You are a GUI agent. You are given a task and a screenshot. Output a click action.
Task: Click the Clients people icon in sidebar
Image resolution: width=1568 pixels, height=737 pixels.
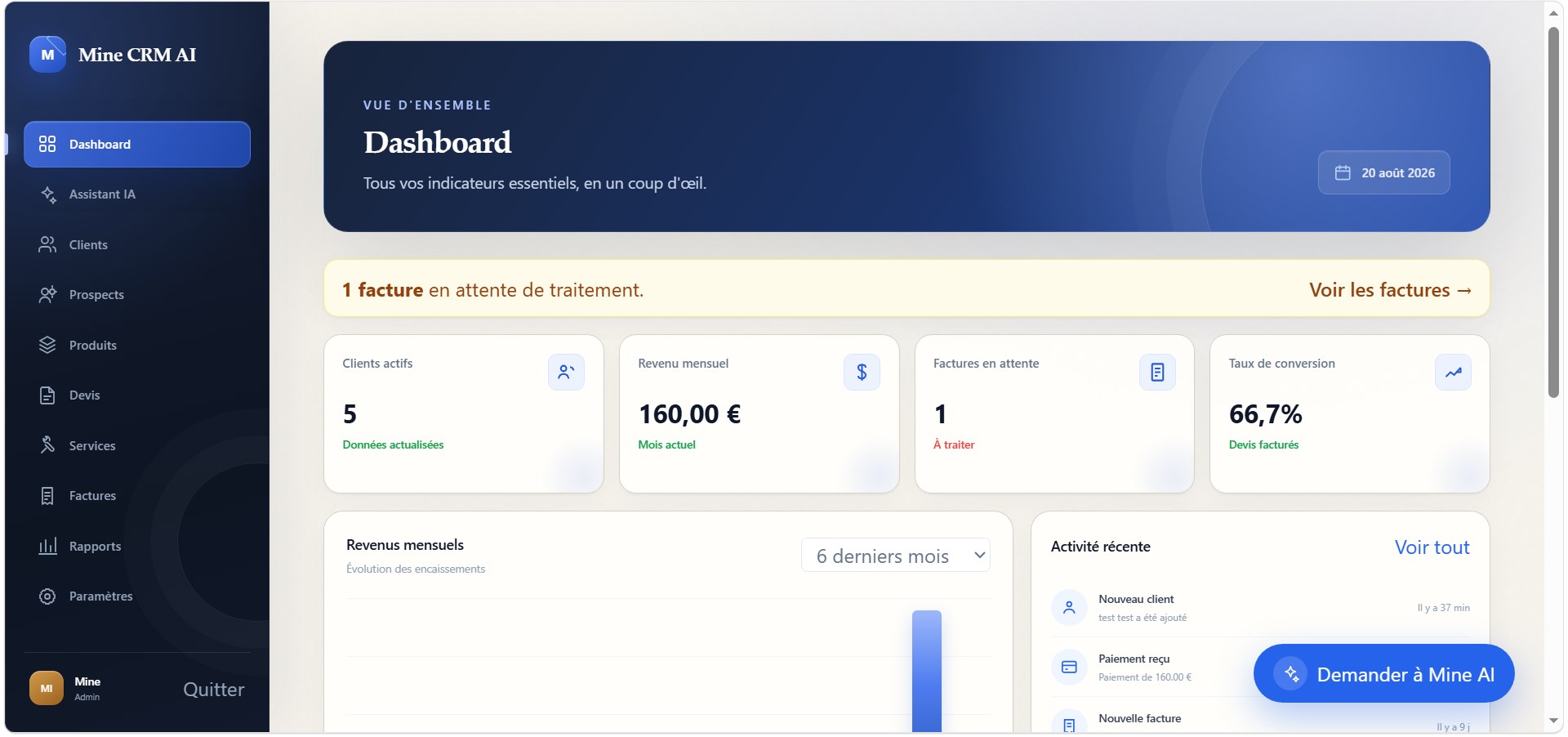pyautogui.click(x=47, y=245)
